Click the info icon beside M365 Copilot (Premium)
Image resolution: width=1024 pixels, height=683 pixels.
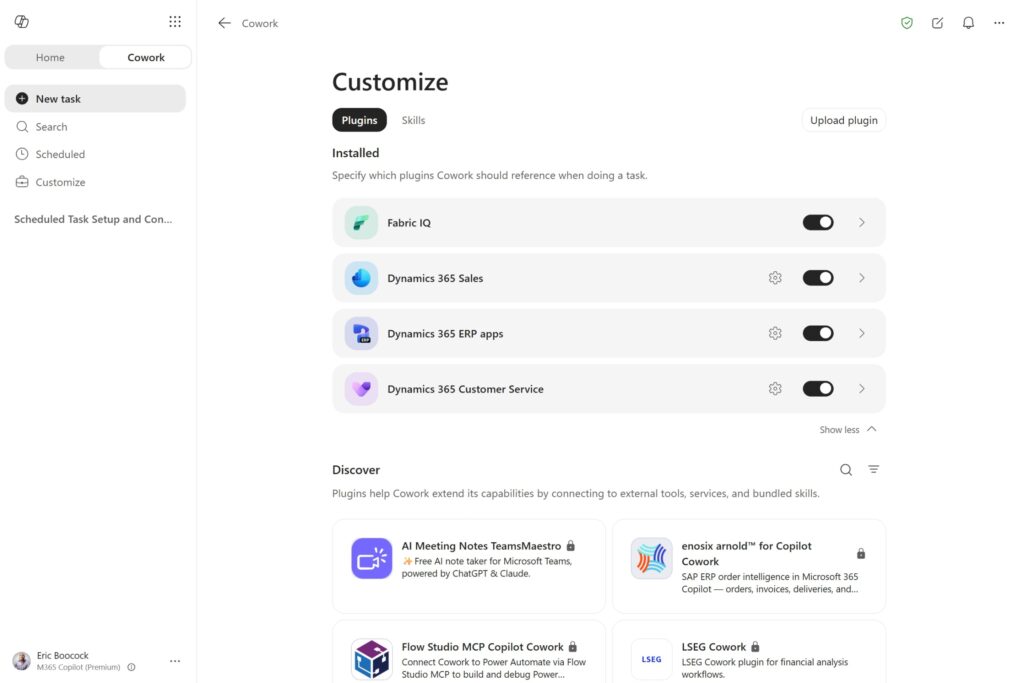click(131, 667)
